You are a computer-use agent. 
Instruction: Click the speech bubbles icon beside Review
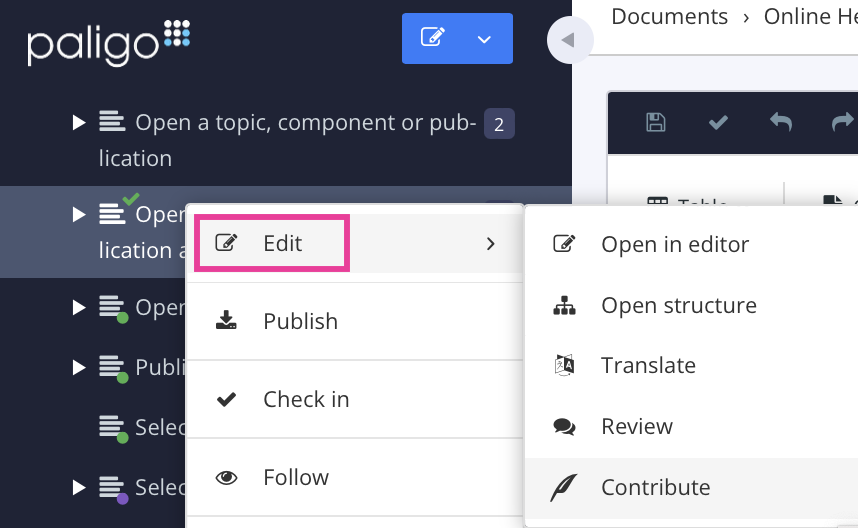point(564,427)
